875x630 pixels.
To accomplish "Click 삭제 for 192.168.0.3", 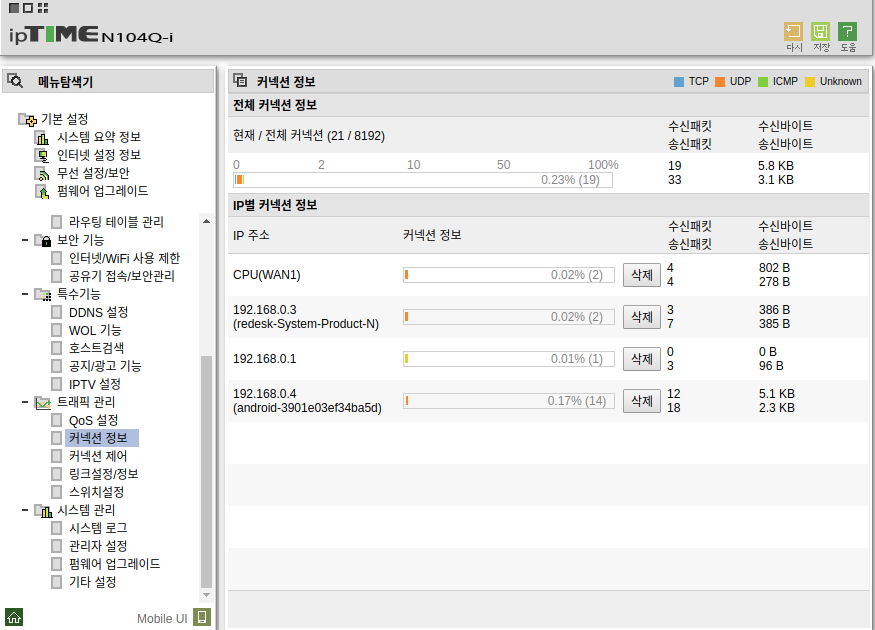I will (642, 317).
